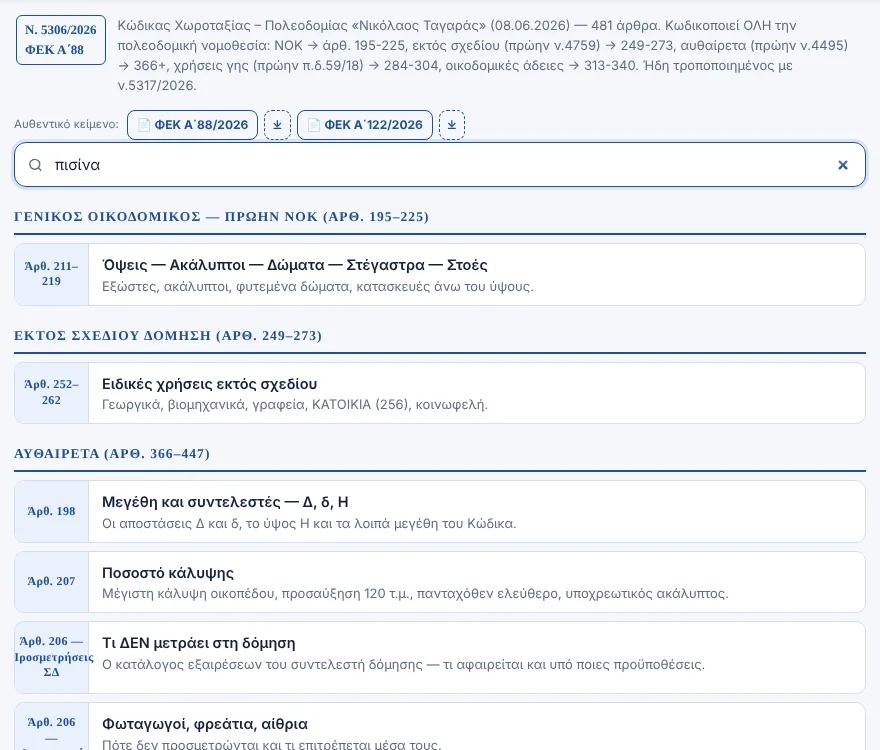The width and height of the screenshot is (880, 750).
Task: Click the document icon in ΦΕΚ Α΄88/2026
Action: pos(144,125)
